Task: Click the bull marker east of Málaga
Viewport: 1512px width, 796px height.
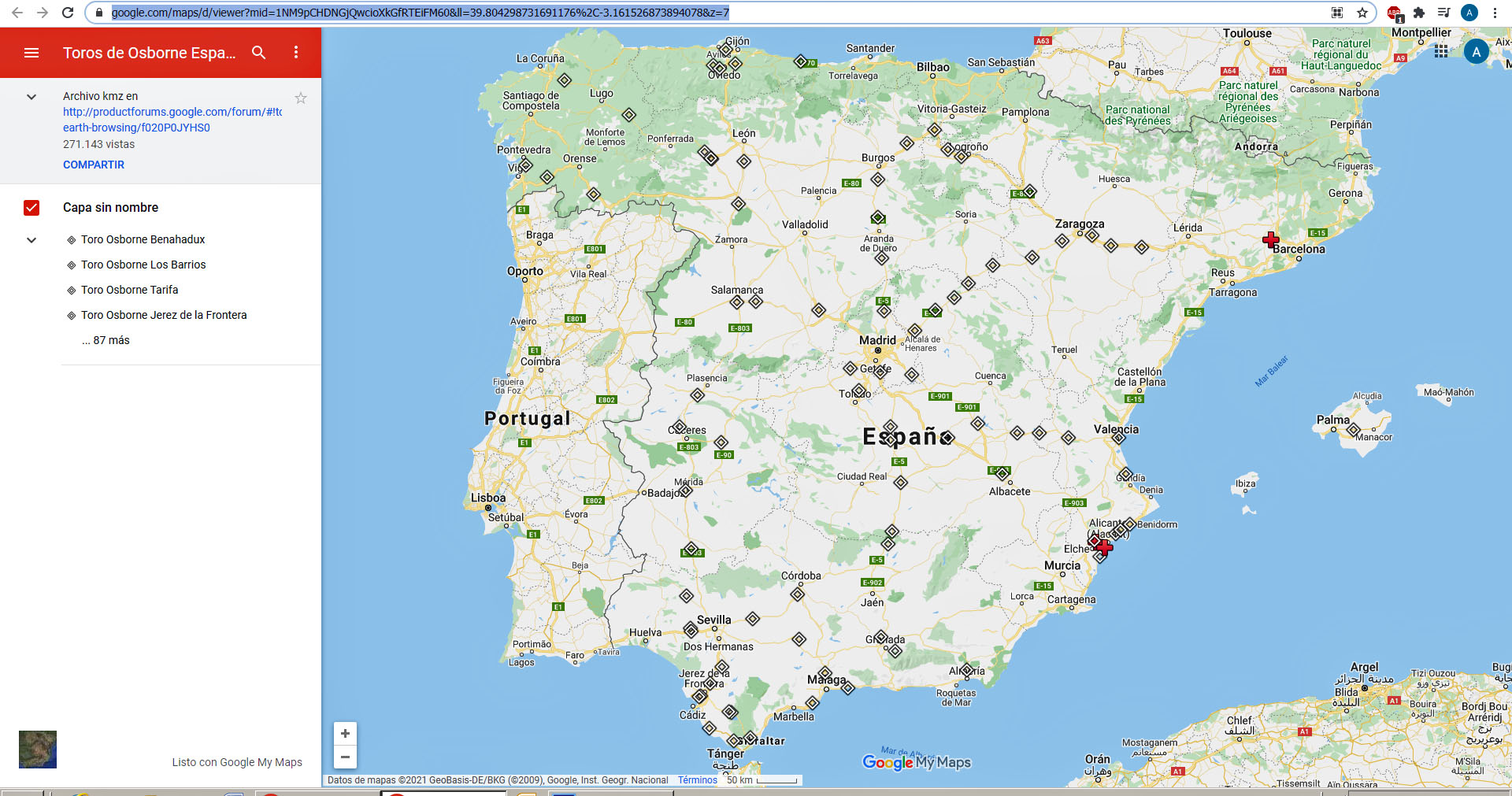Action: pos(848,688)
